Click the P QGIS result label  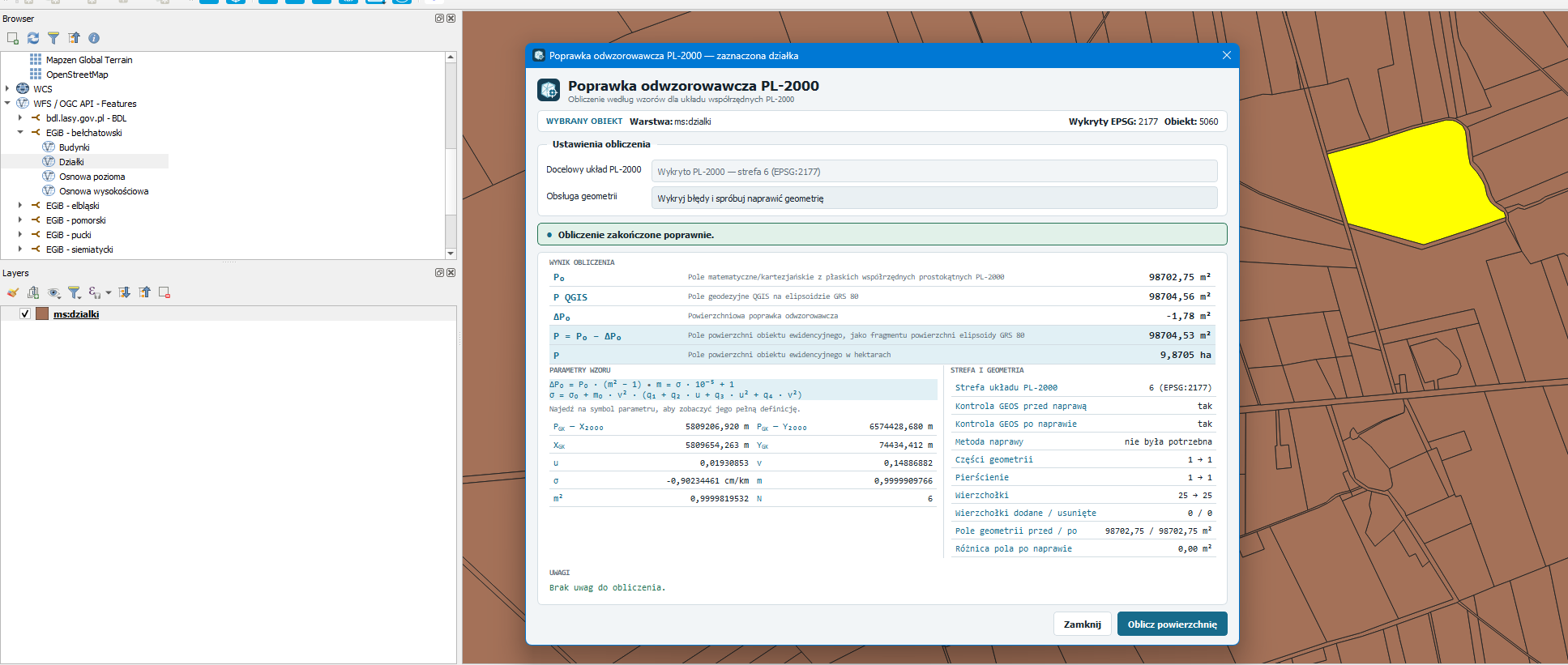[570, 297]
